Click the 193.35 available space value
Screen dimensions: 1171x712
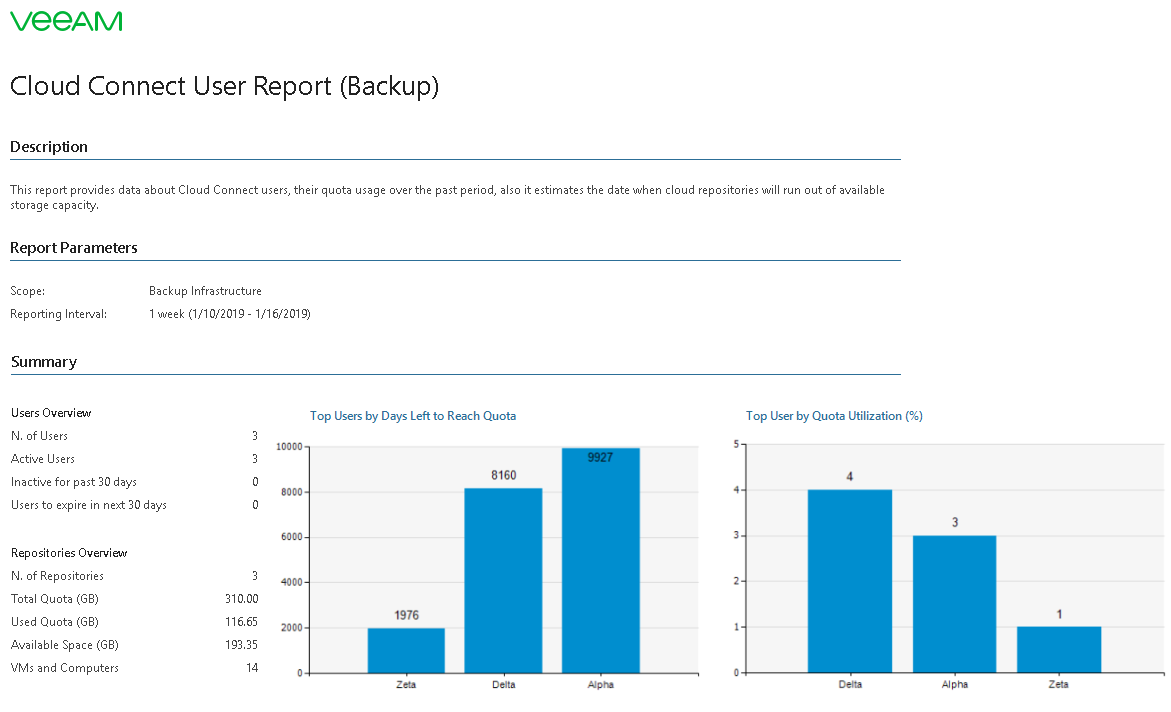(242, 646)
